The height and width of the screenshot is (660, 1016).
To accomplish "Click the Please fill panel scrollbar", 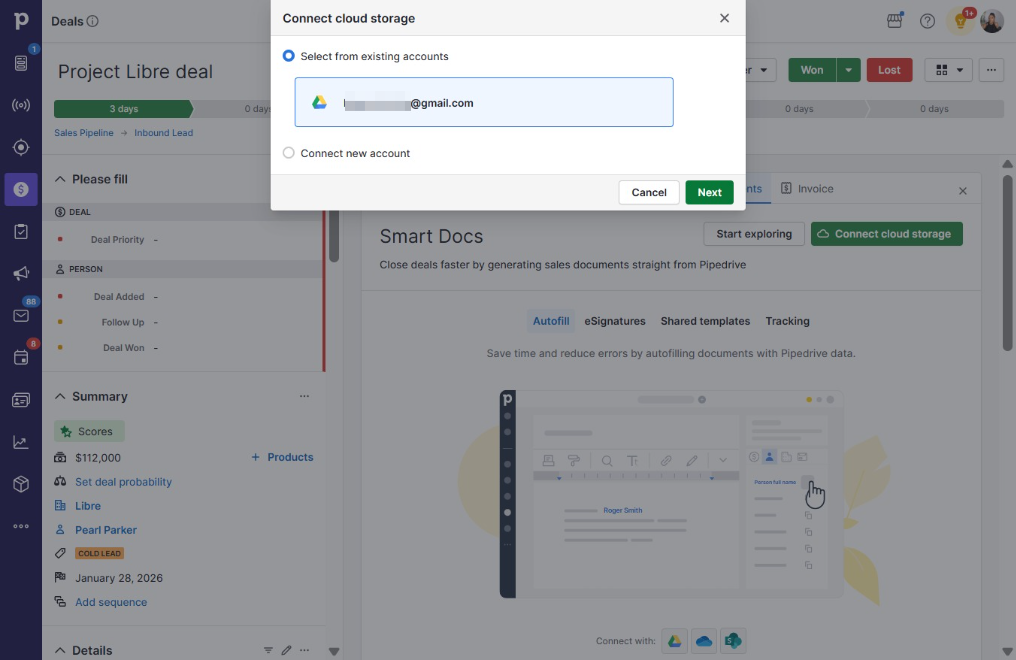I will [x=334, y=236].
